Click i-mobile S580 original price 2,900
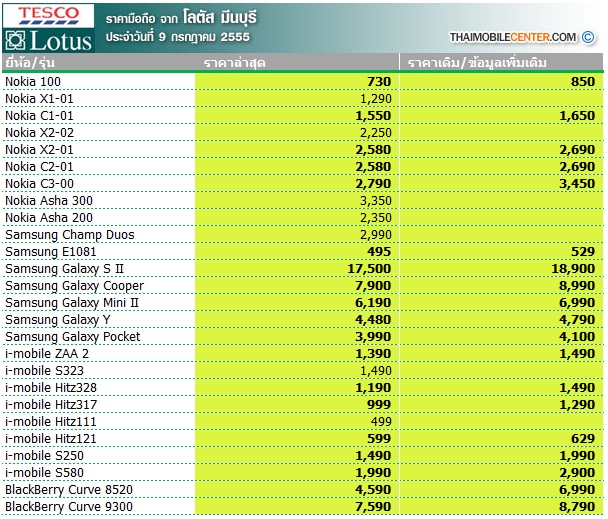 point(577,473)
